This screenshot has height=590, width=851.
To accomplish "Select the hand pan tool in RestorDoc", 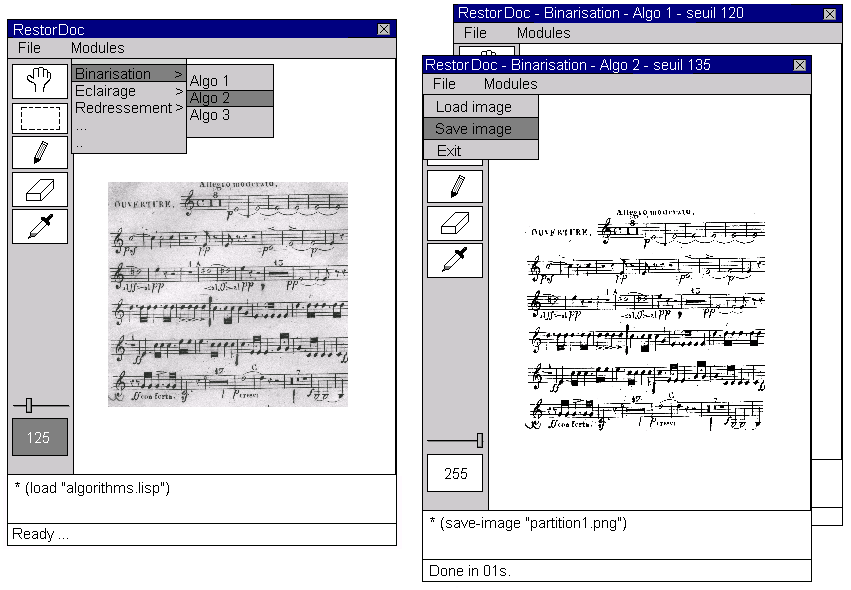I will (x=40, y=81).
